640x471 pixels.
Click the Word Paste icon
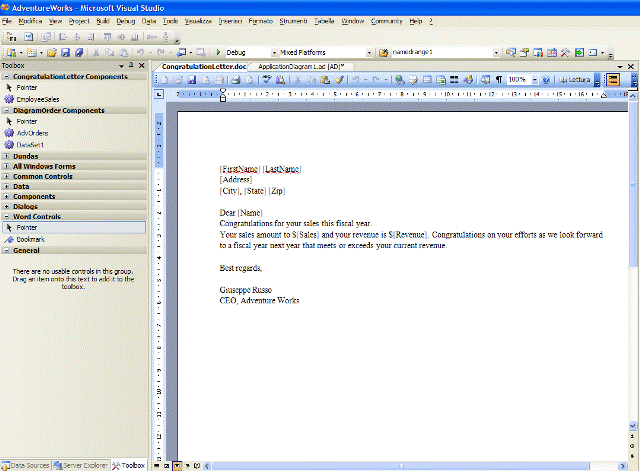pyautogui.click(x=325, y=80)
